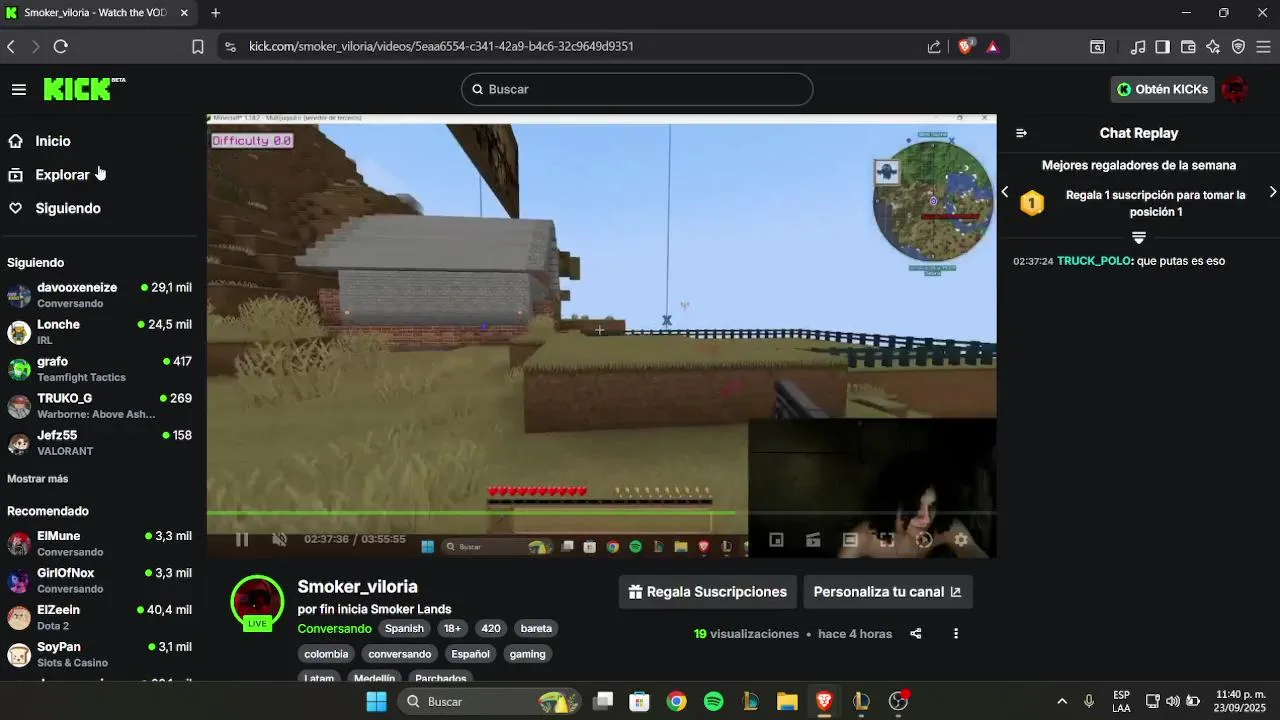Open Spotify from the Windows taskbar

click(713, 701)
